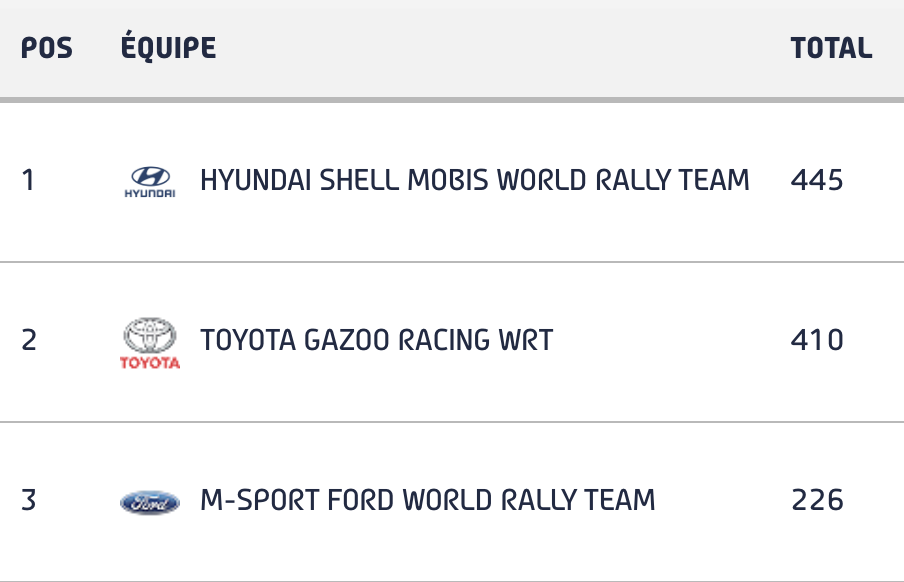Sort by the ÉQUIPE column header

(x=168, y=46)
